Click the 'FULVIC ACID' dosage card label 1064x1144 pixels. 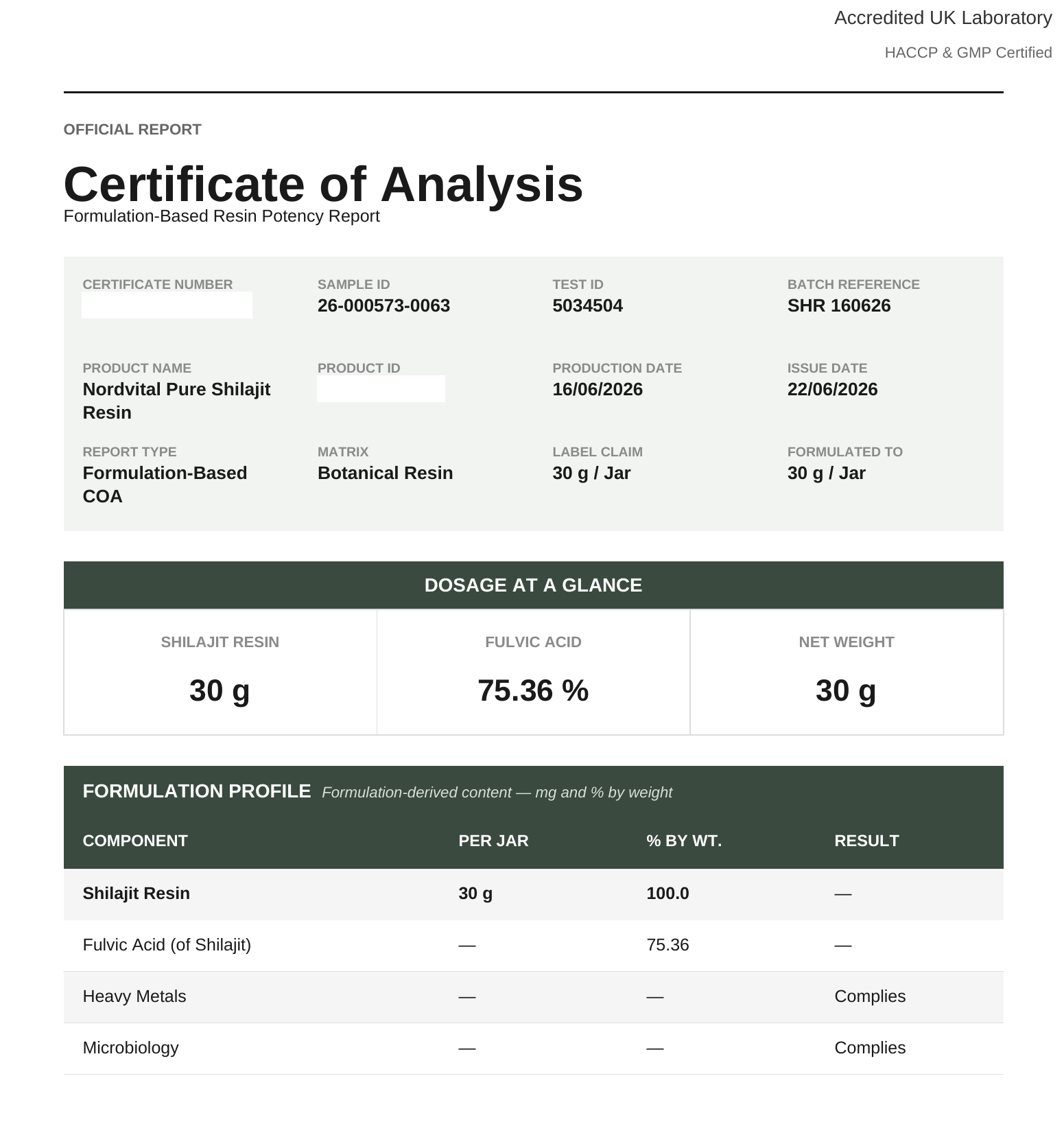[x=533, y=642]
